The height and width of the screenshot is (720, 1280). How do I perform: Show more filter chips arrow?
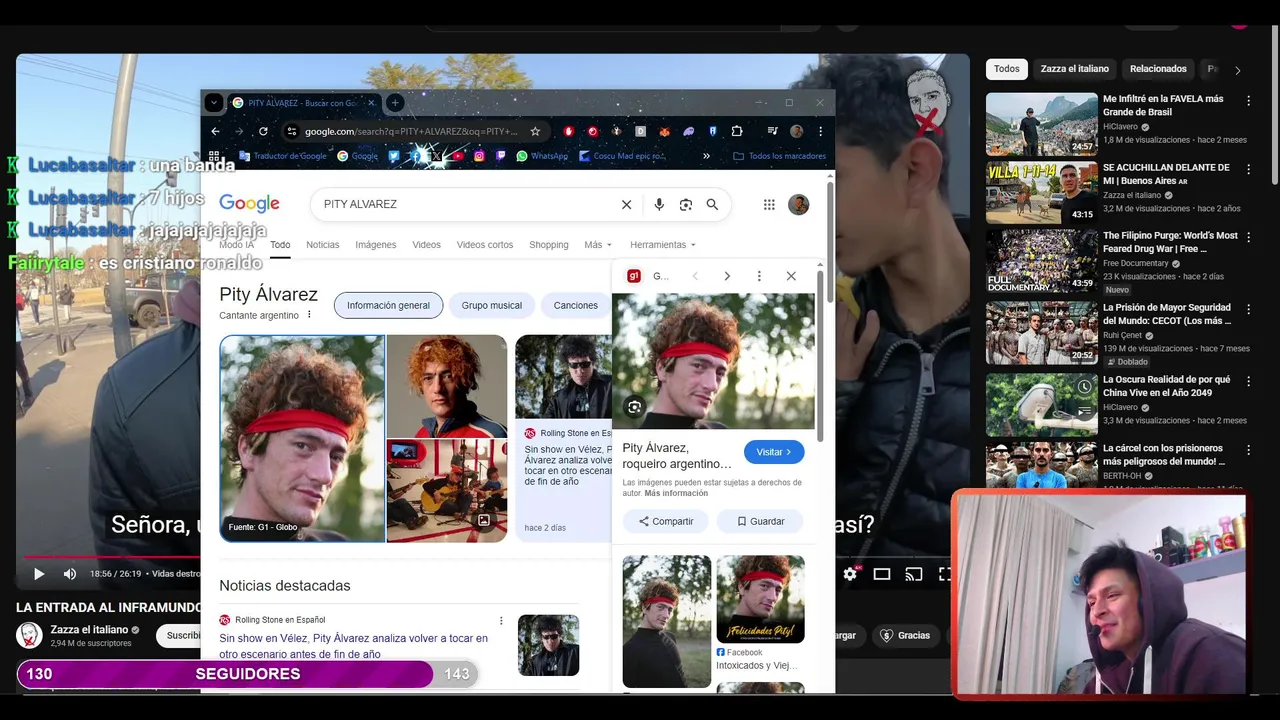coord(1237,70)
